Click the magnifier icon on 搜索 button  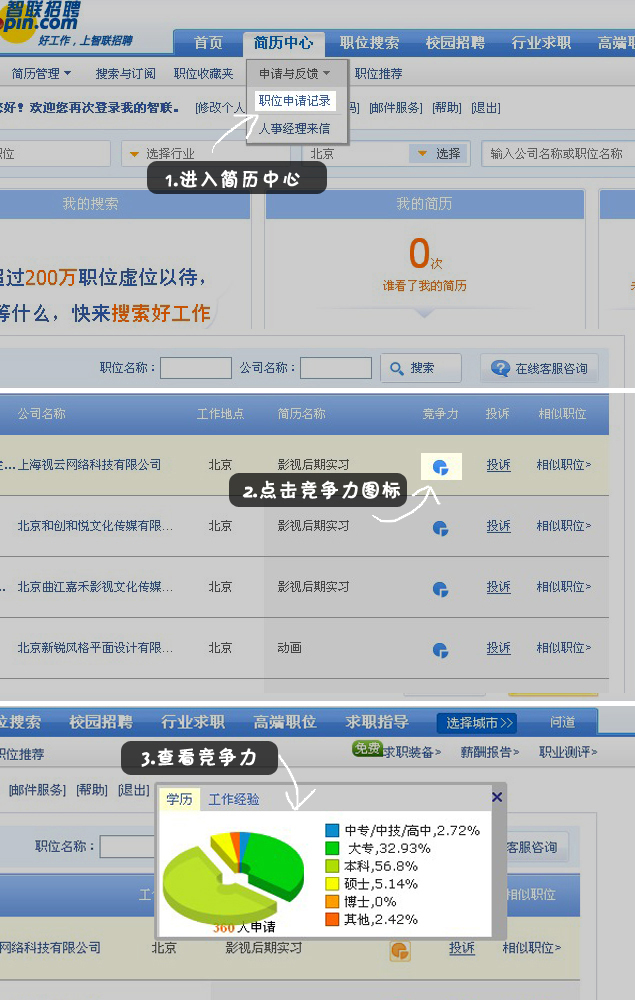click(397, 368)
